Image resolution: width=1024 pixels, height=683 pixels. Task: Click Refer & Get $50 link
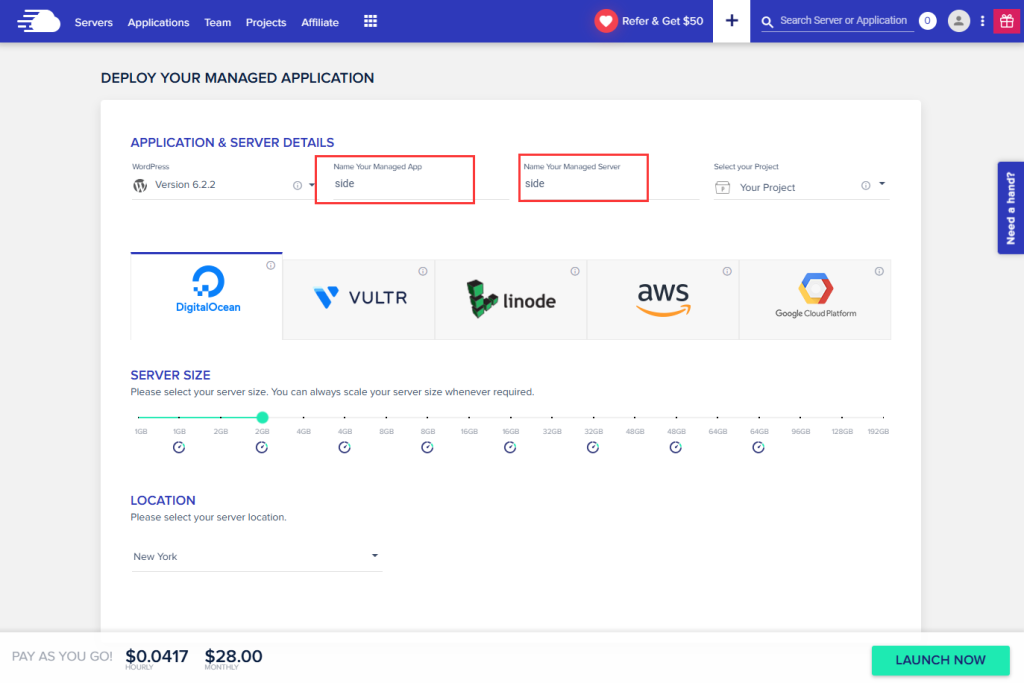click(662, 22)
